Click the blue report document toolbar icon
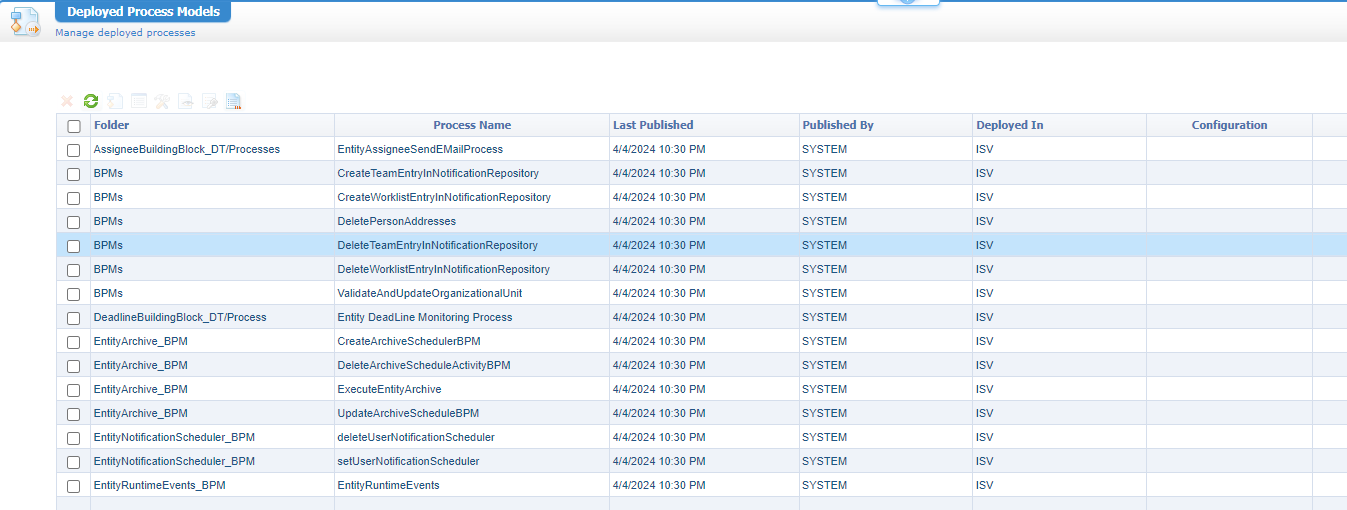1347x510 pixels. coord(234,101)
